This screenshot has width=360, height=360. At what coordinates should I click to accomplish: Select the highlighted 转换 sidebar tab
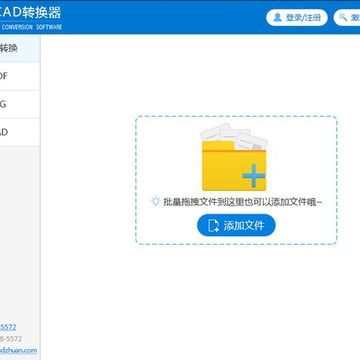pyautogui.click(x=20, y=48)
